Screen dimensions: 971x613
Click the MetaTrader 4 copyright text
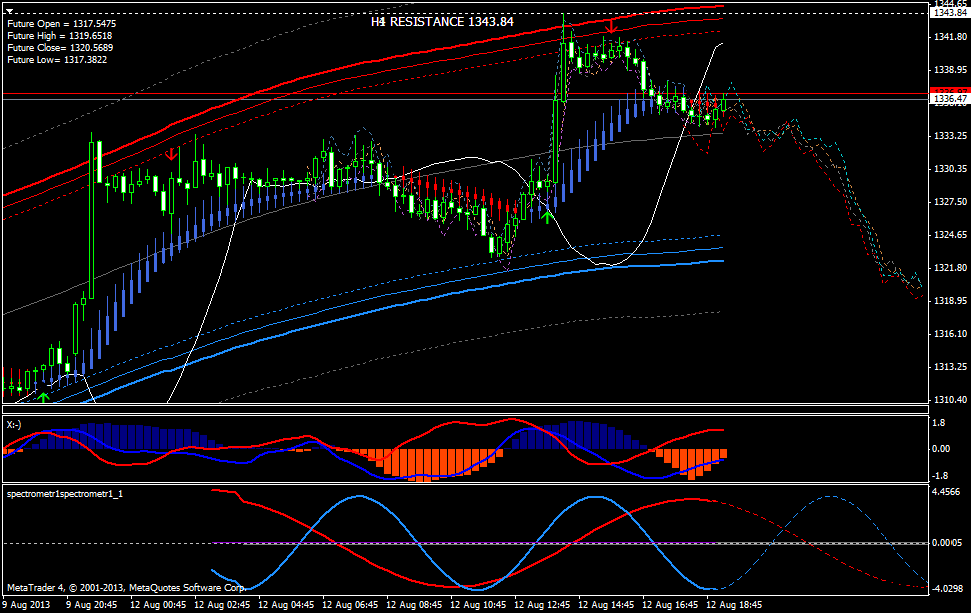pyautogui.click(x=126, y=587)
